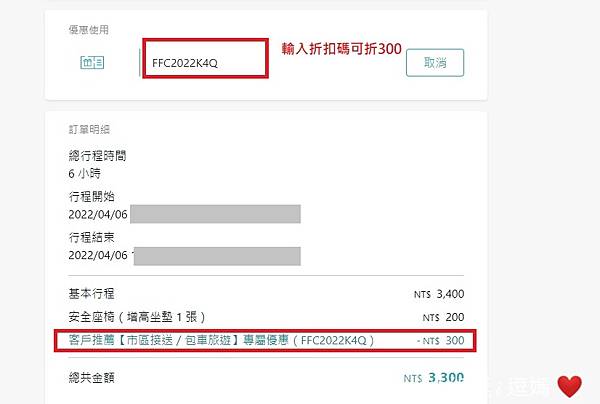Select the 6 小時 duration text
Screen dimensions: 600x404
85,174
